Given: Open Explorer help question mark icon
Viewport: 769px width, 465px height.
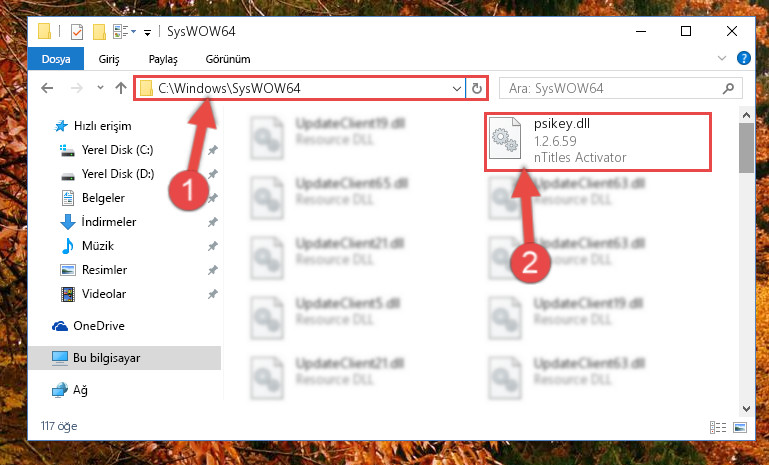Looking at the screenshot, I should (x=743, y=58).
